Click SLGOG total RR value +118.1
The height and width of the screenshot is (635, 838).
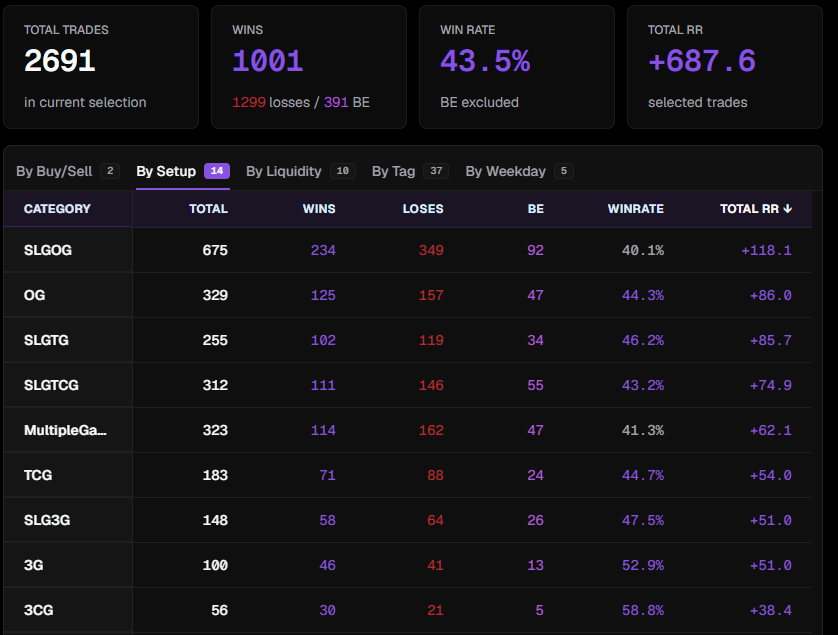point(766,250)
